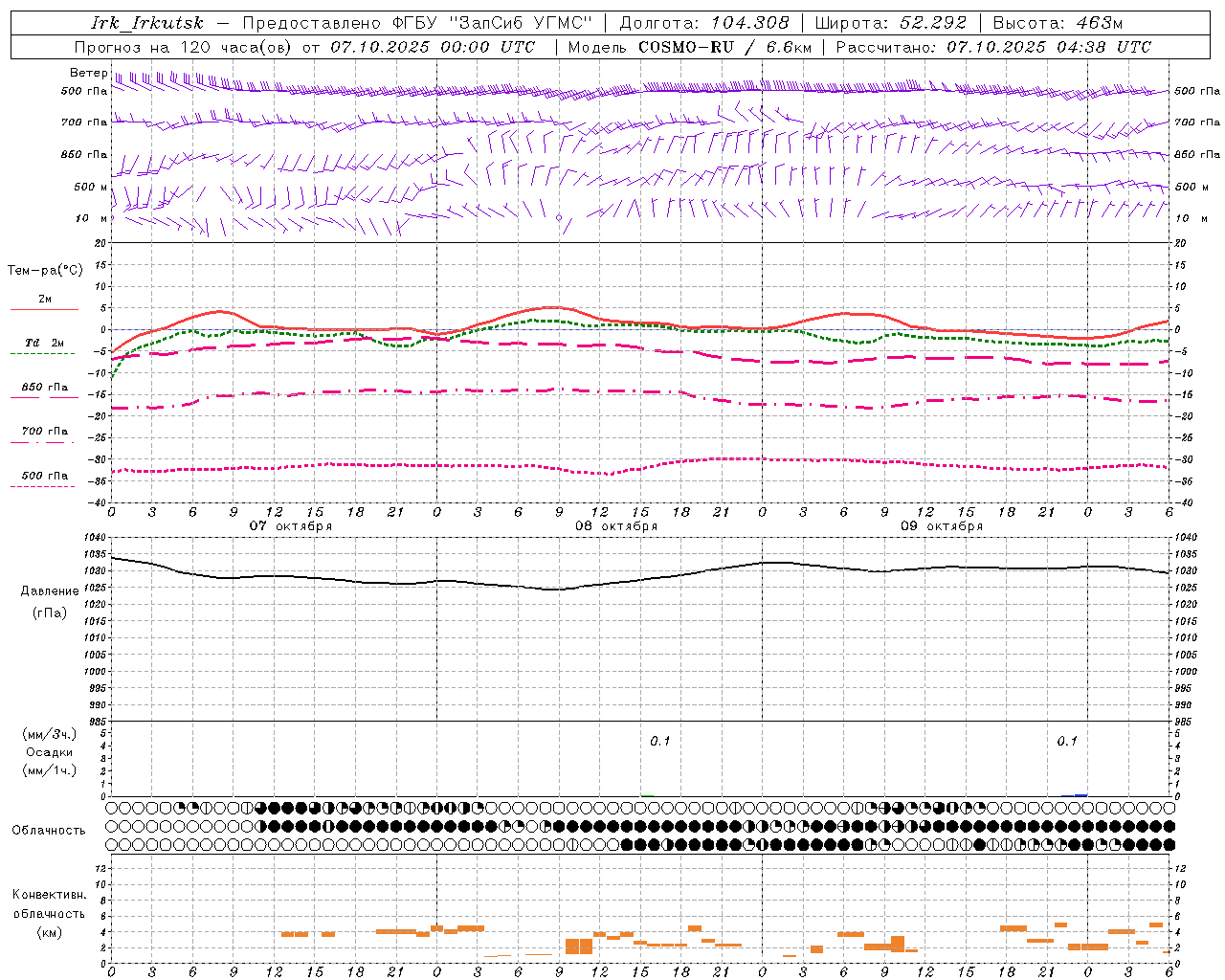1225x980 pixels.
Task: Click the Конвективн. label of convective panel
Action: (x=49, y=895)
